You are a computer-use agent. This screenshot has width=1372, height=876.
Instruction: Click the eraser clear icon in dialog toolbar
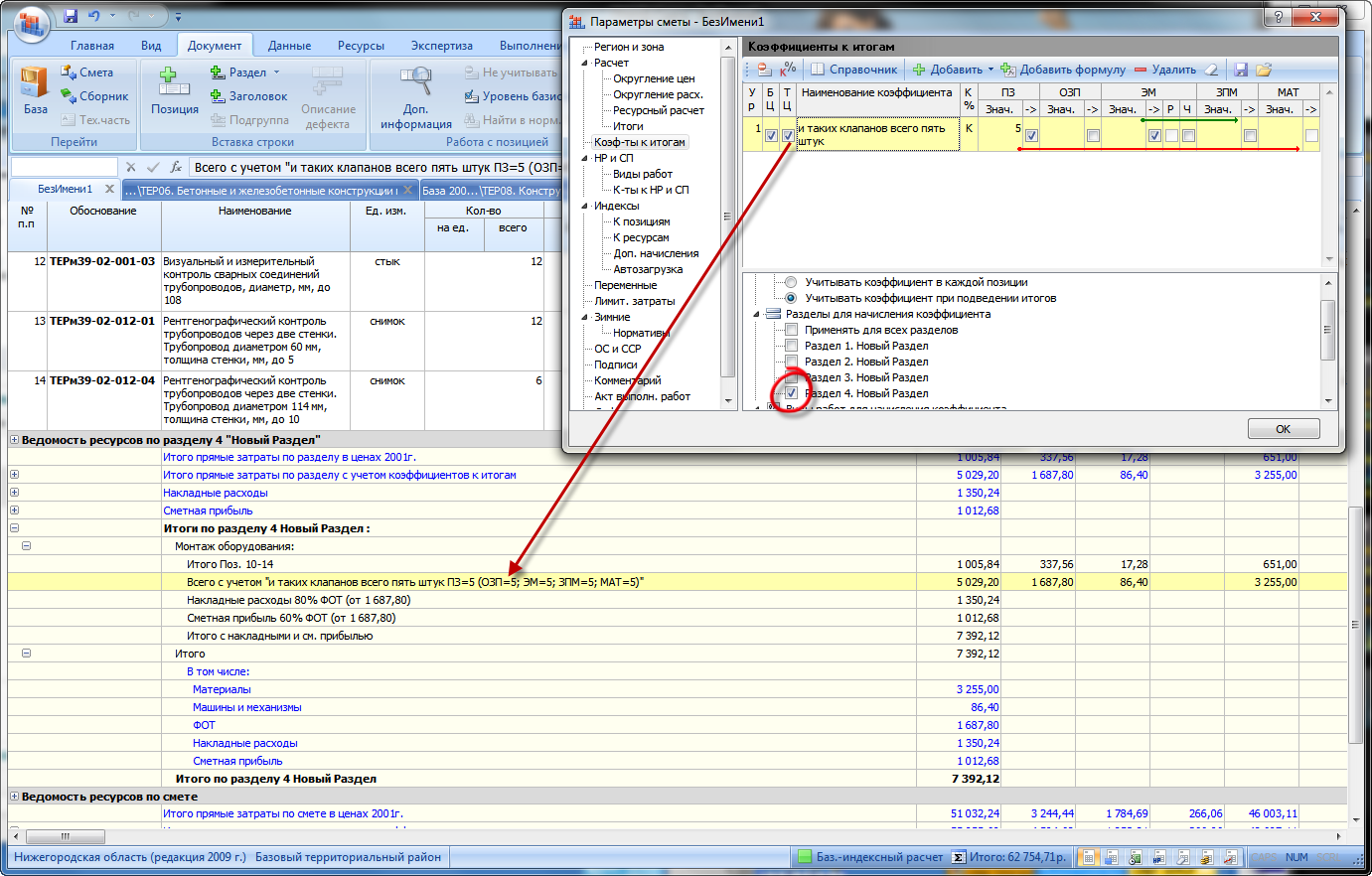point(1210,70)
